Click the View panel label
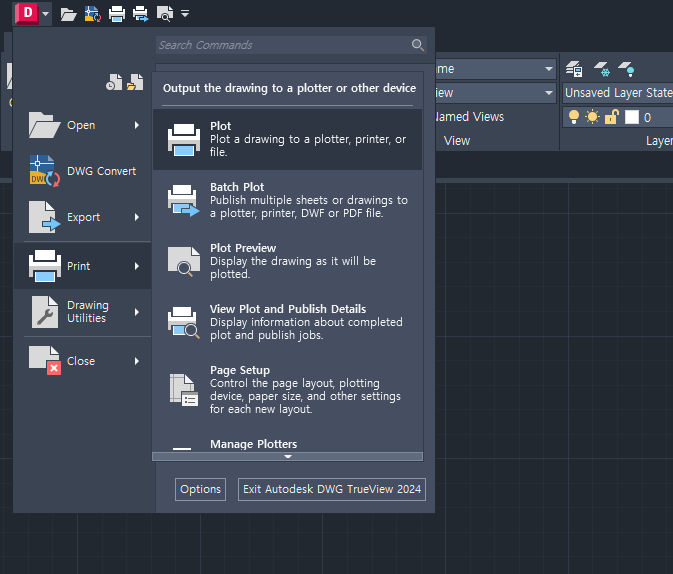The height and width of the screenshot is (574, 673). [457, 141]
